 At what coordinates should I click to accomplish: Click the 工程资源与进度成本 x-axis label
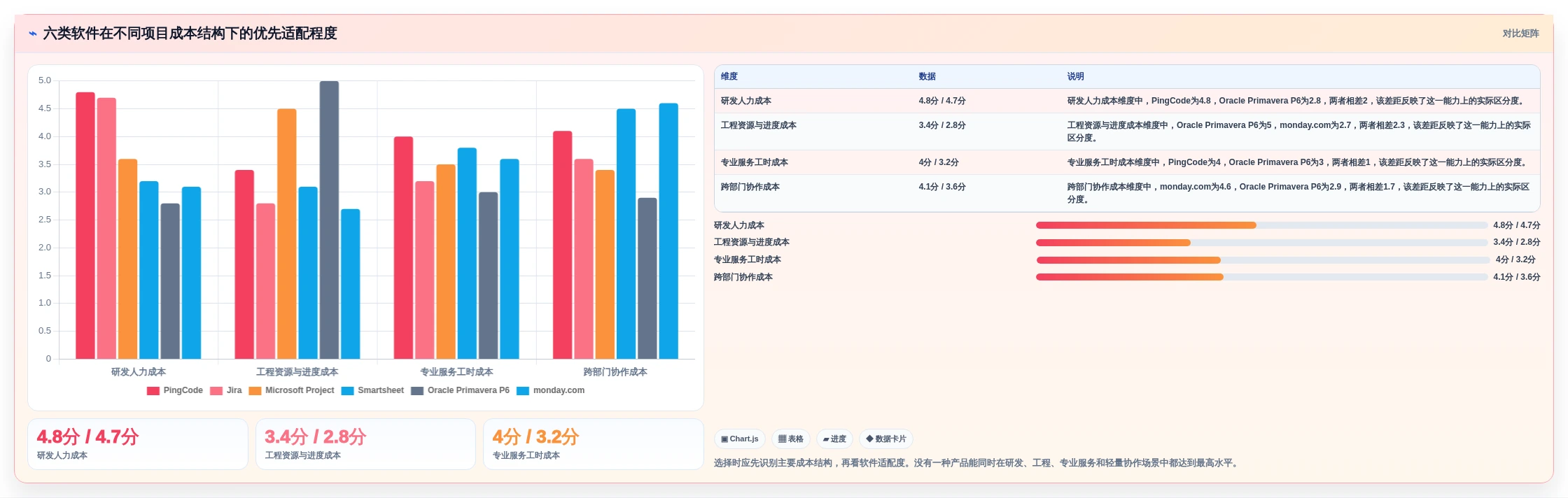(x=297, y=372)
